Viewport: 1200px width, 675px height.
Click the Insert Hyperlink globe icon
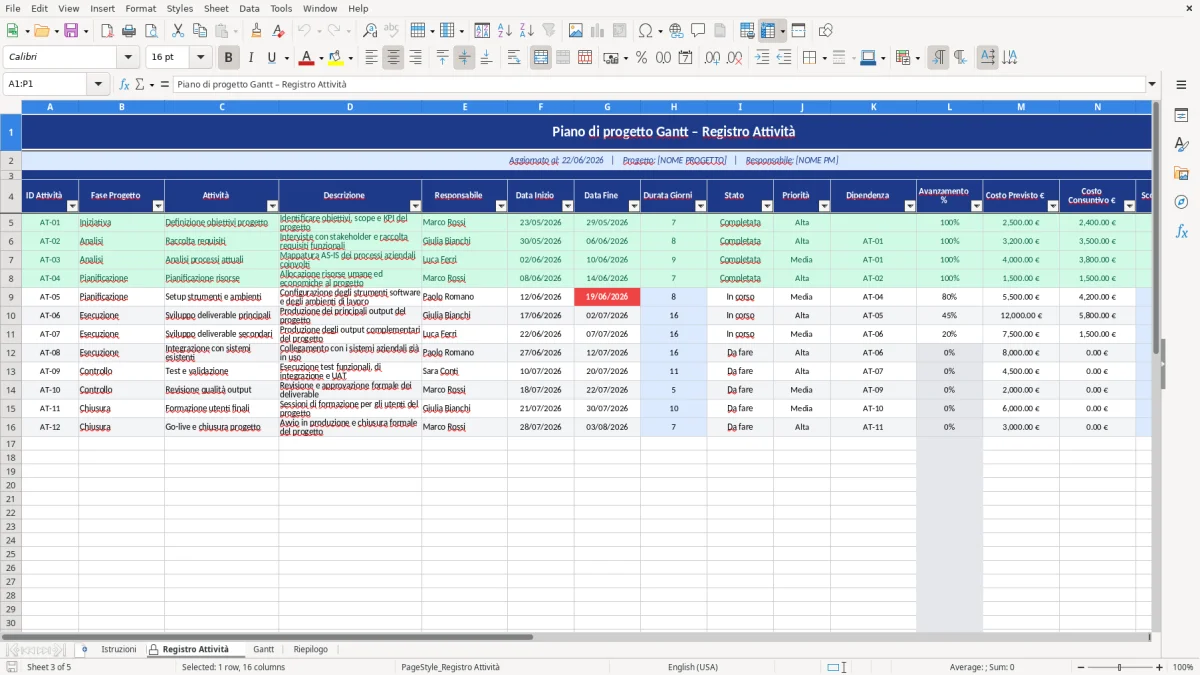coord(676,31)
